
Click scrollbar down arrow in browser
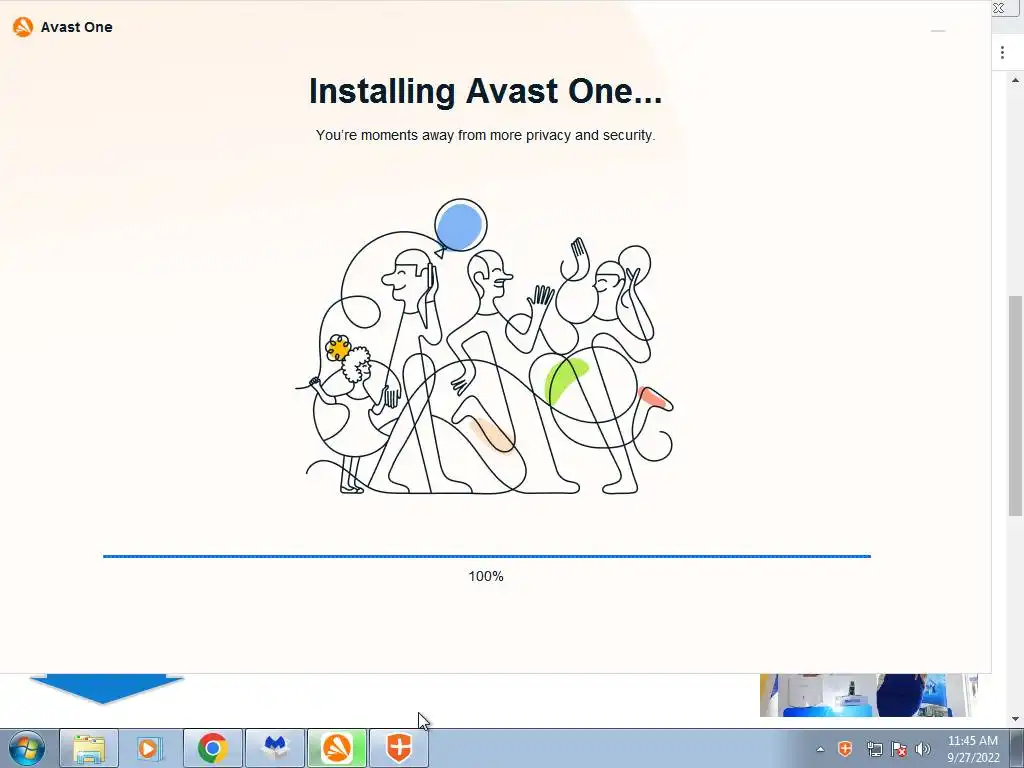pos(1016,719)
